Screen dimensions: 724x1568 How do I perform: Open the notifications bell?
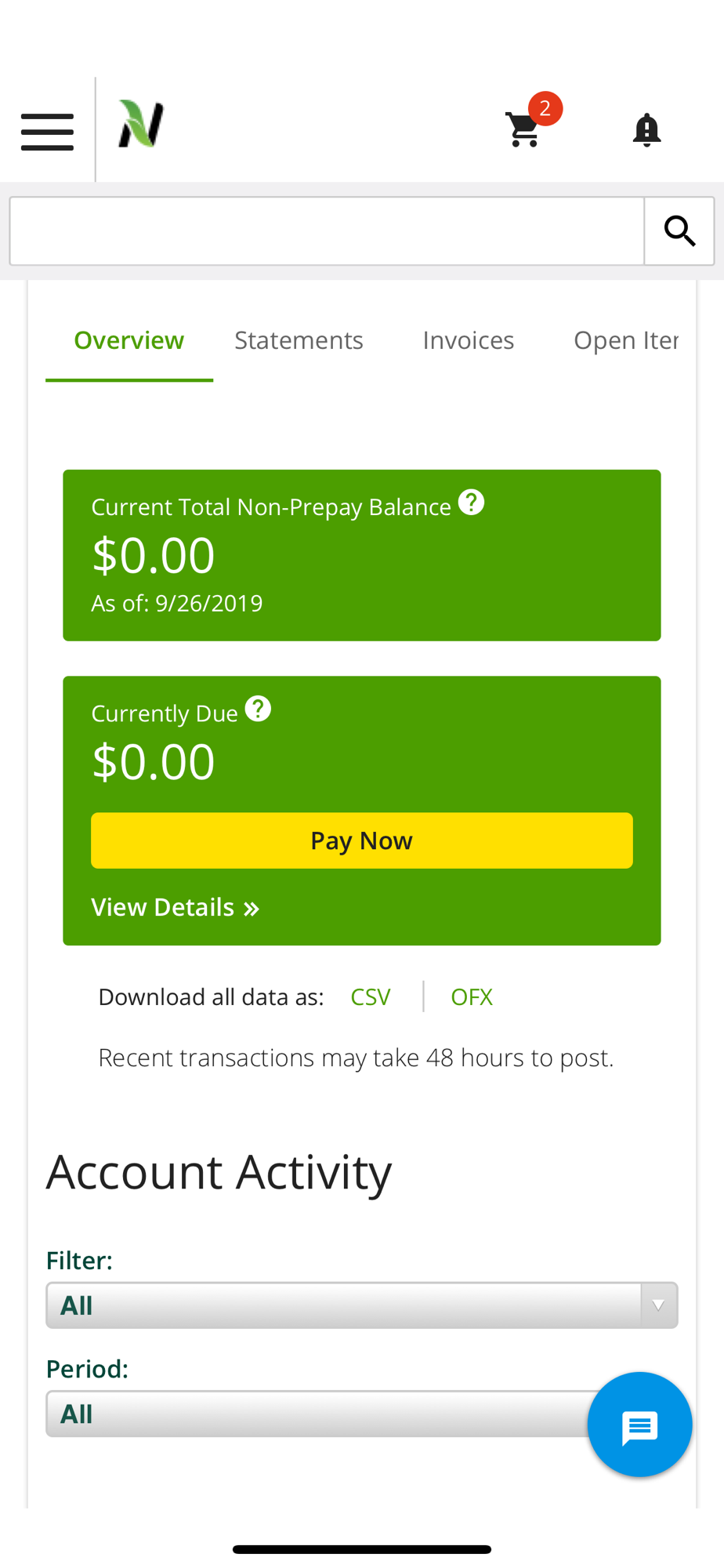pos(646,130)
